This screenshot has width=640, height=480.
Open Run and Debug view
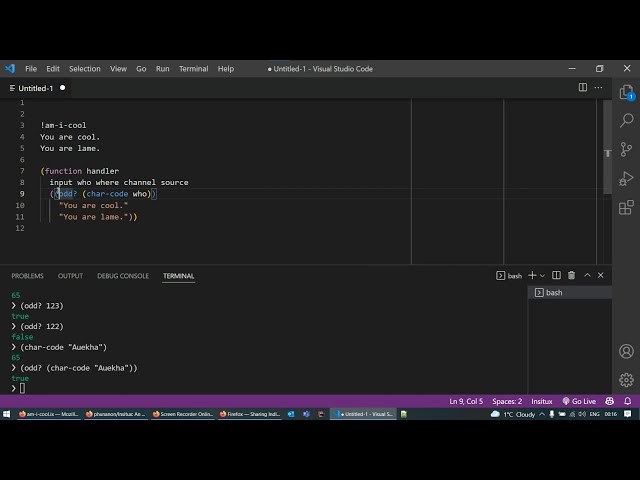(x=626, y=178)
